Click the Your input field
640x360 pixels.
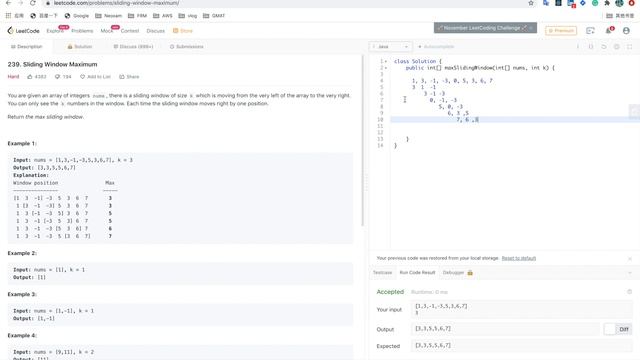(x=522, y=309)
